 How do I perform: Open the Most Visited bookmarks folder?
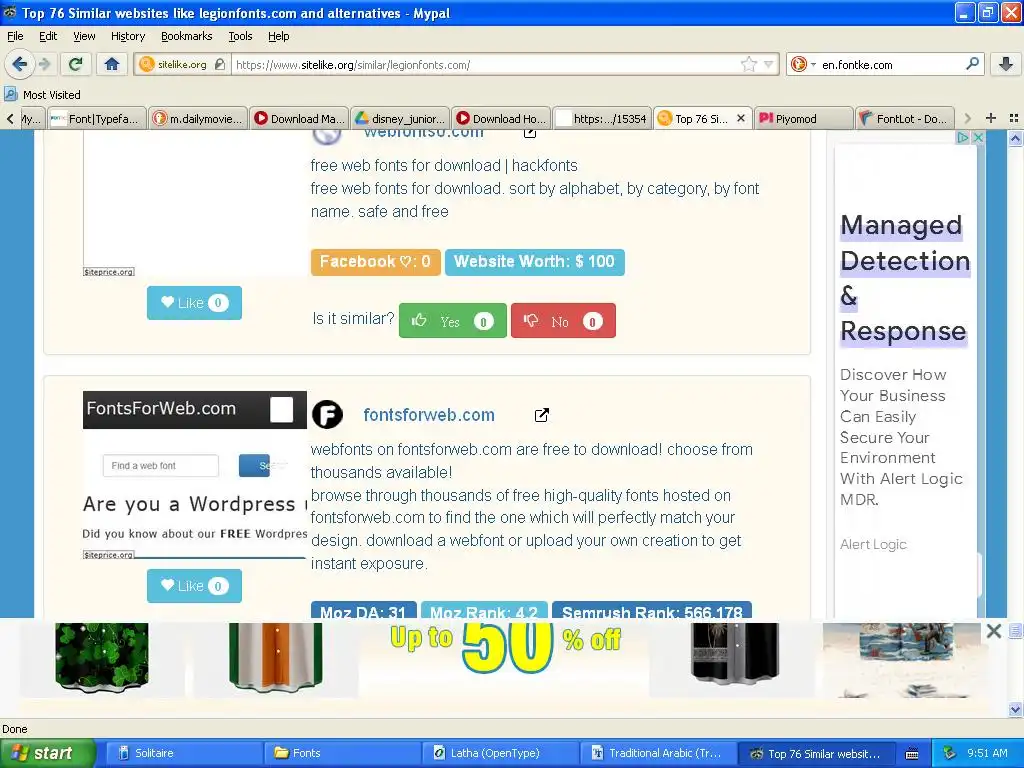[42, 95]
